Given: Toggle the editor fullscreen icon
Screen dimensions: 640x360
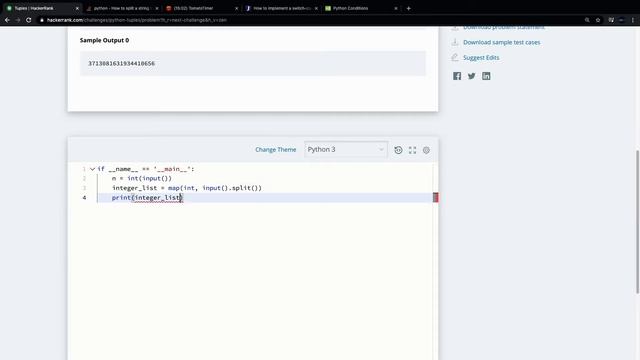Looking at the screenshot, I should (x=412, y=150).
